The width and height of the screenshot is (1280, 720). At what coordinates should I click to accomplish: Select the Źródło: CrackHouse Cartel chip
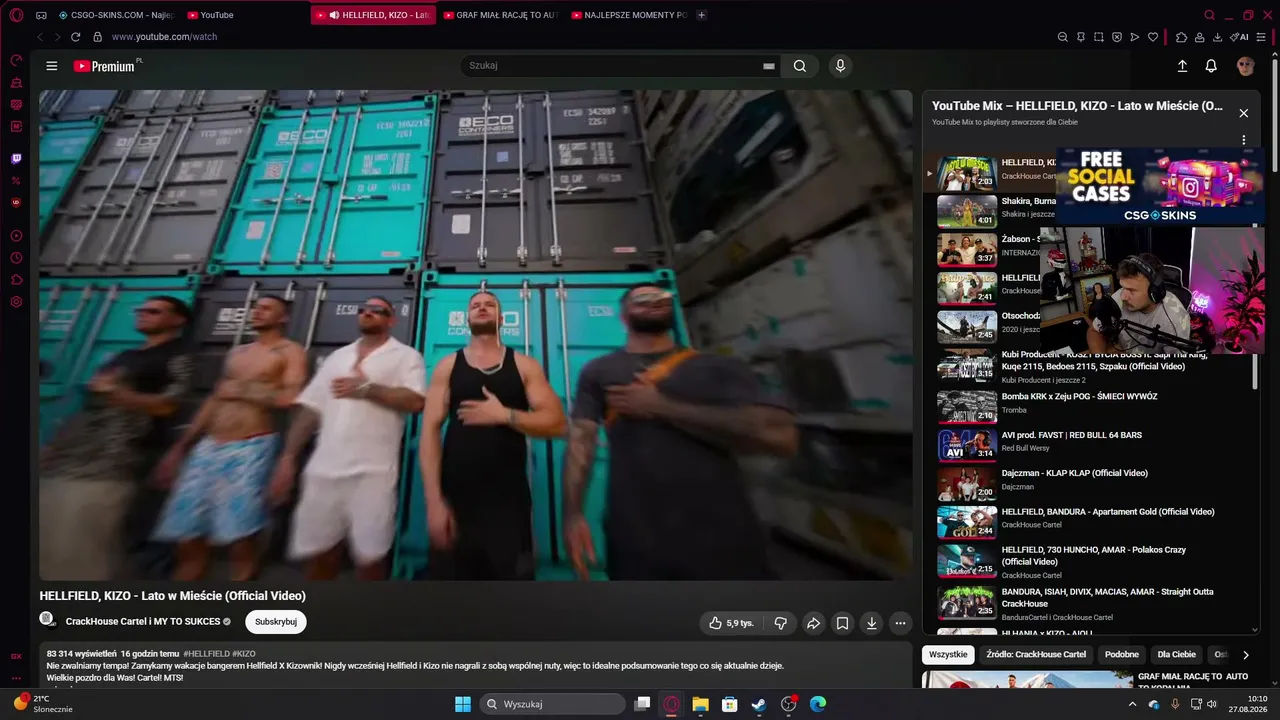pyautogui.click(x=1036, y=655)
